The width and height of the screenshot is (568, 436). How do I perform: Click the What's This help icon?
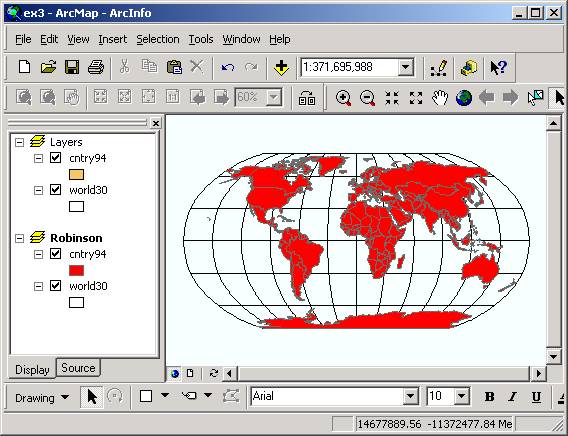click(498, 67)
